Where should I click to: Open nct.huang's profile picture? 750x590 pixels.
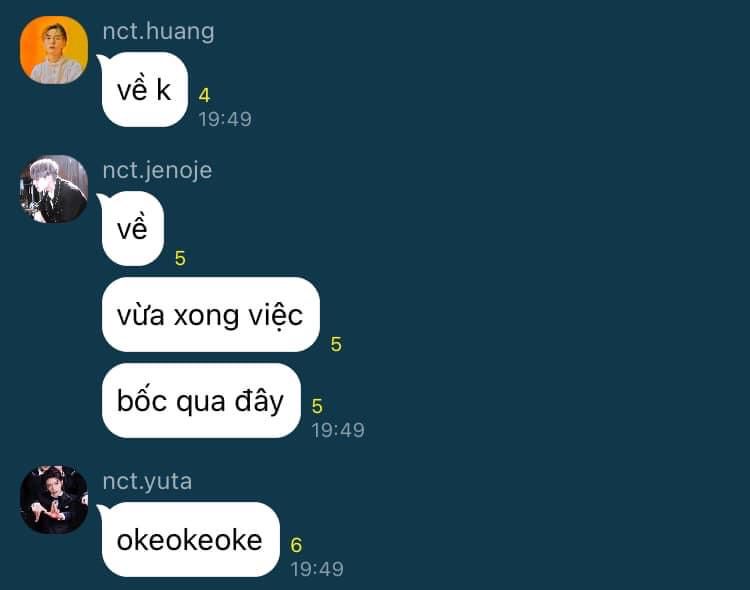pos(54,50)
